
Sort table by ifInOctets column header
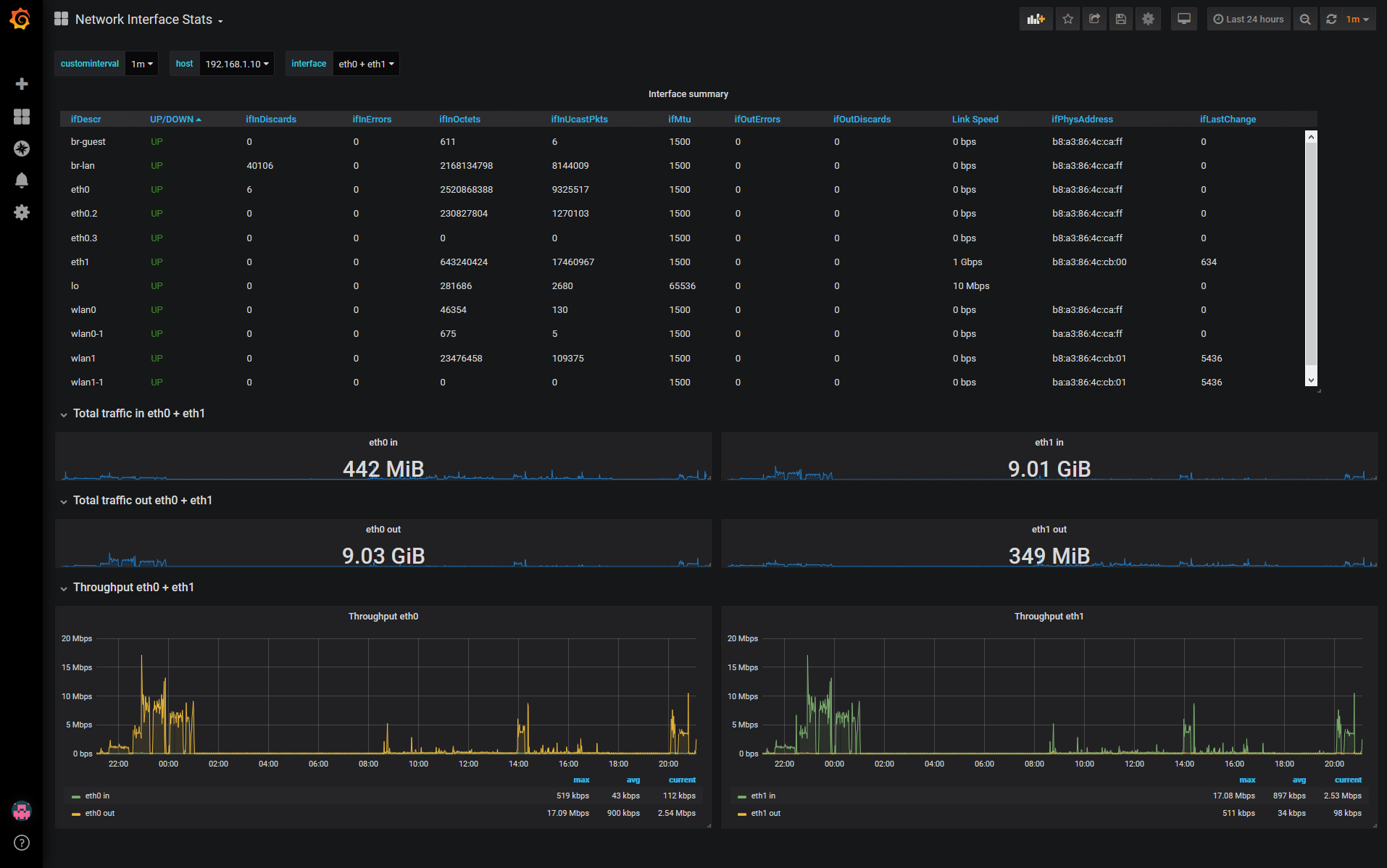pyautogui.click(x=459, y=120)
